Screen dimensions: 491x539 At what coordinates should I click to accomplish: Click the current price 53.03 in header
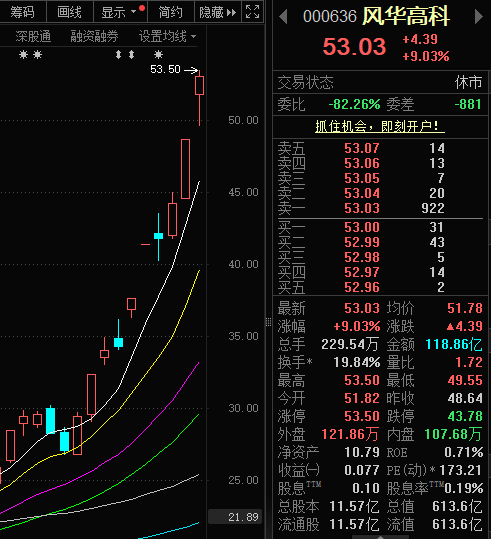(354, 46)
